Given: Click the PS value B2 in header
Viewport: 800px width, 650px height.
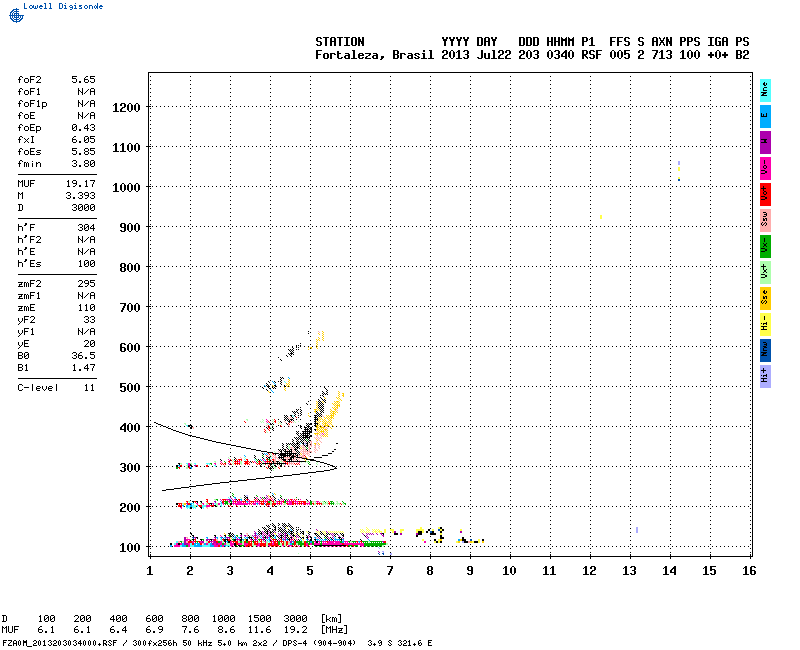Looking at the screenshot, I should click(x=742, y=55).
